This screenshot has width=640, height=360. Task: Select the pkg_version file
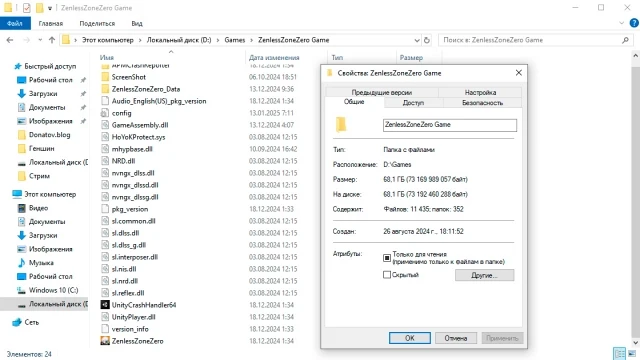130,209
